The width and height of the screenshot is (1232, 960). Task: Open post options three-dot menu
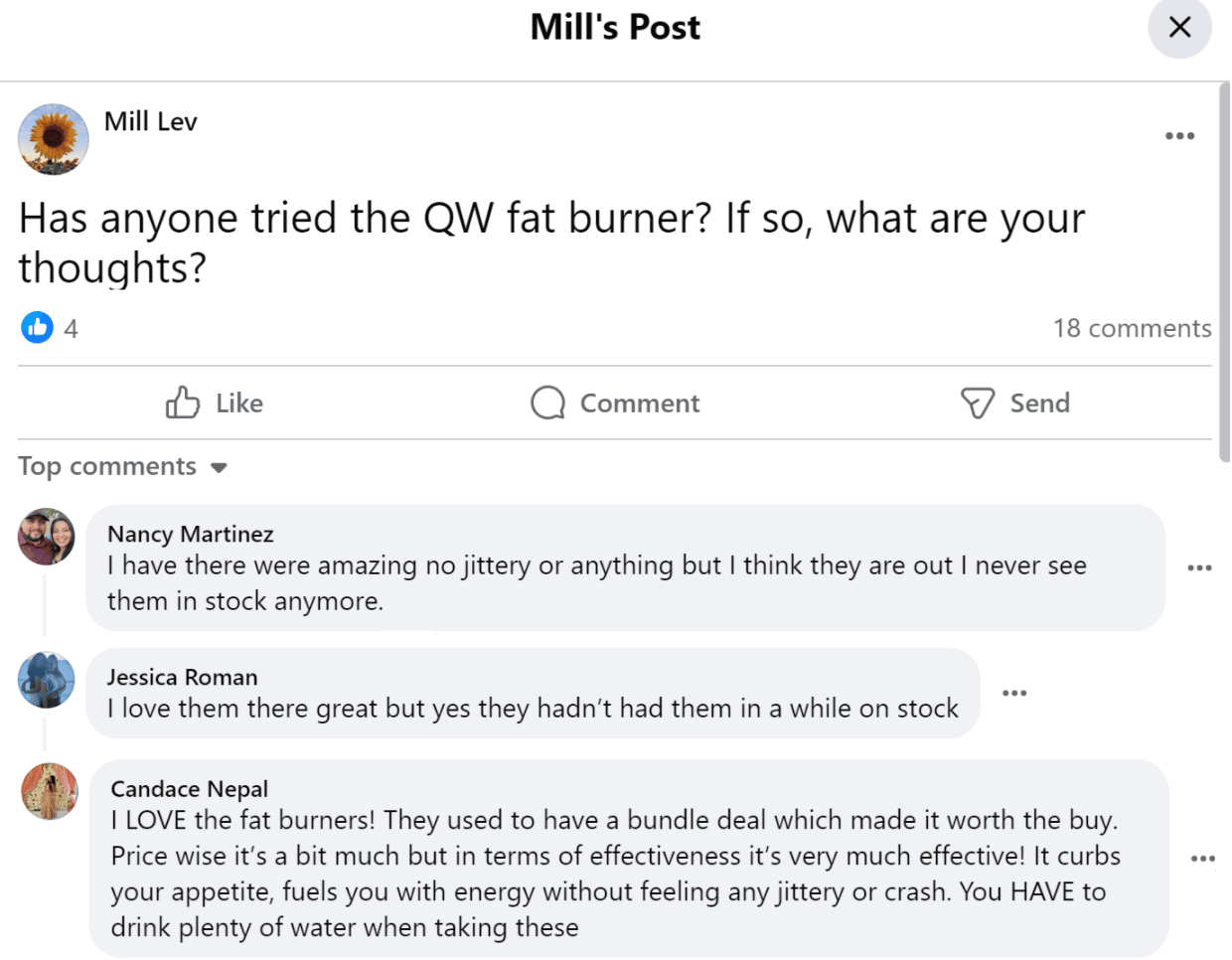point(1179,136)
